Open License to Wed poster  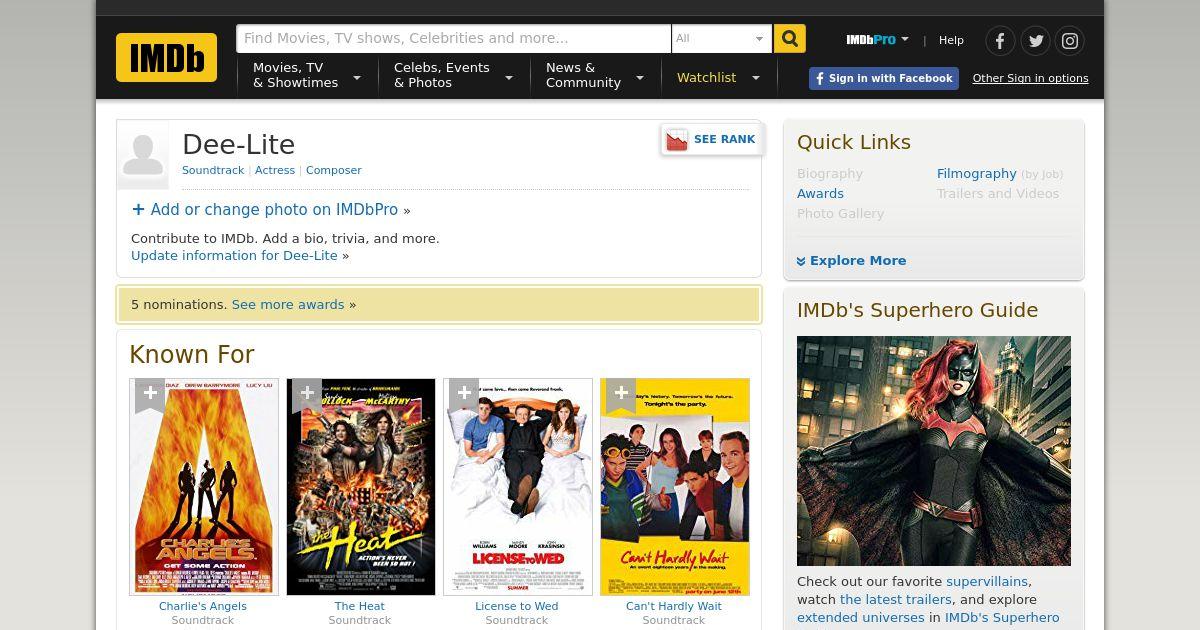click(518, 487)
